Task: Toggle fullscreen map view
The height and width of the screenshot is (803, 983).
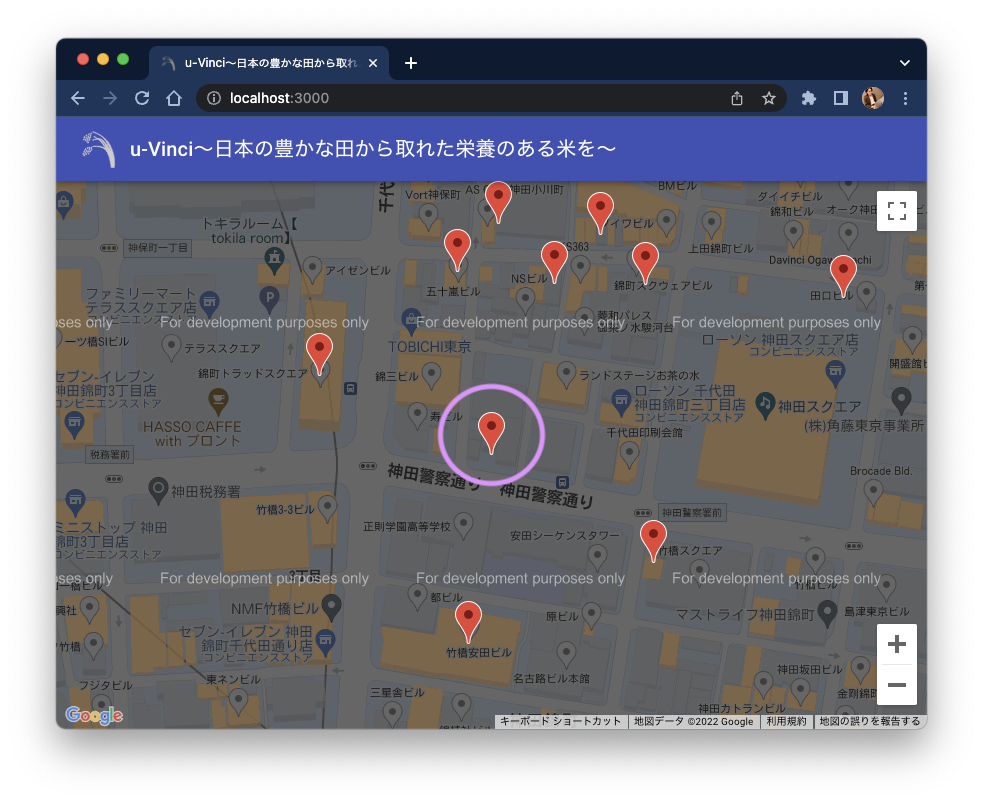Action: point(896,211)
